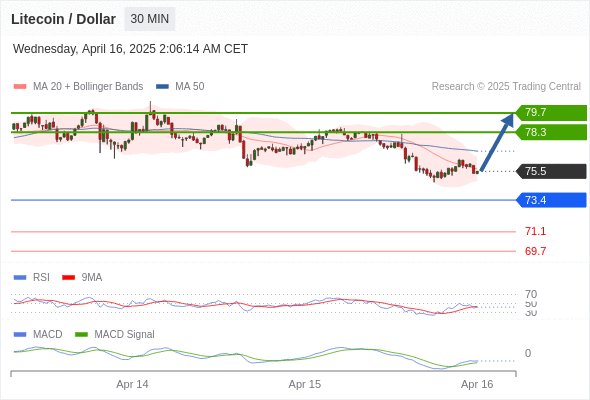This screenshot has width=590, height=400.
Task: Click the red 69.7 support level label
Action: tap(535, 251)
